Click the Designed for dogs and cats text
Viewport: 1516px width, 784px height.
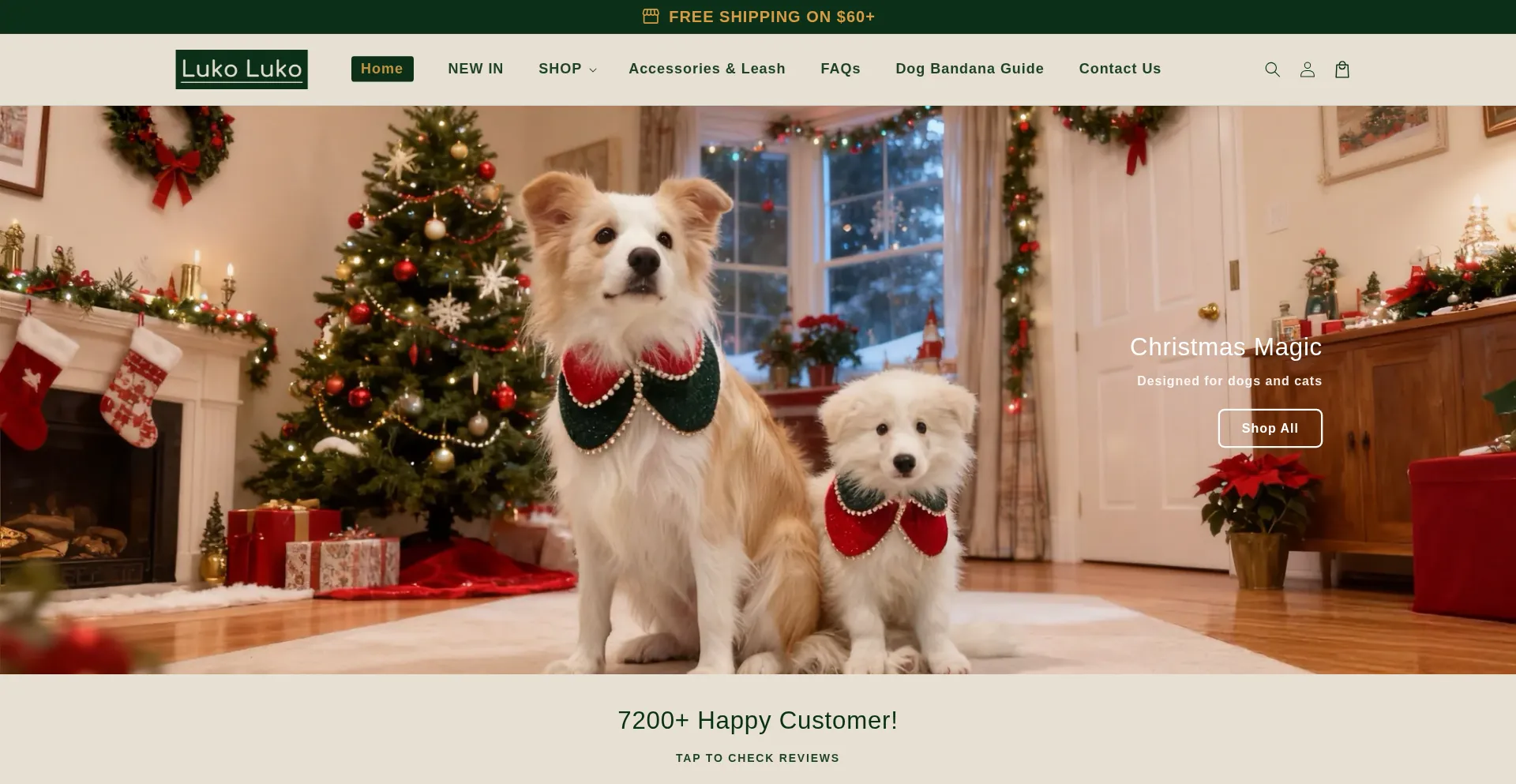[x=1229, y=381]
